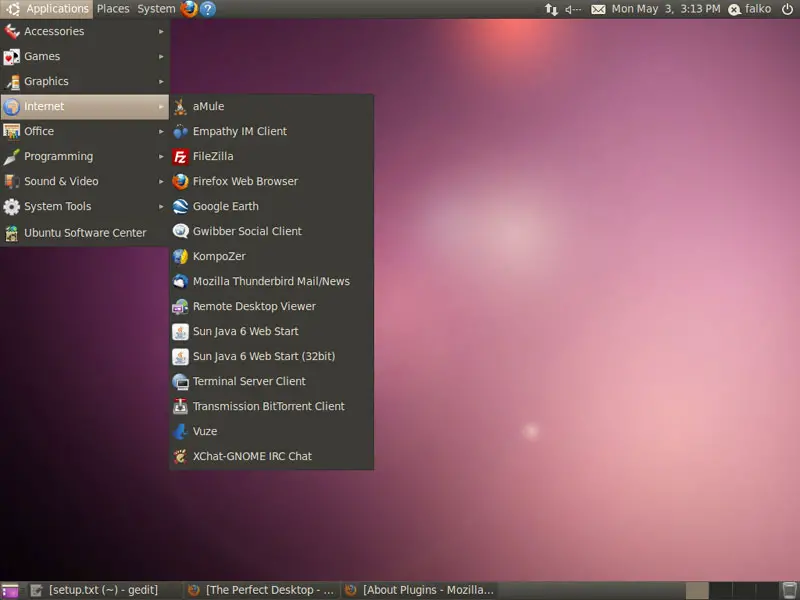Switch to About Plugins Mozilla window
The height and width of the screenshot is (600, 800).
[419, 590]
